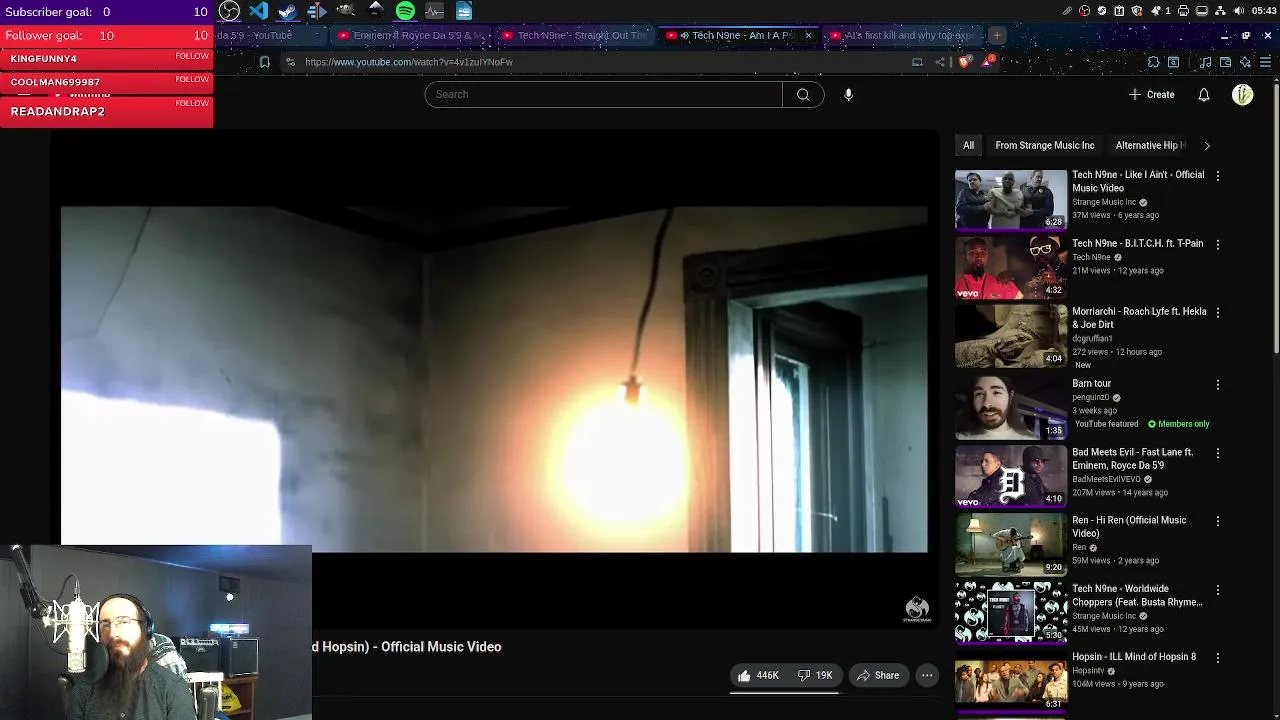Screen dimensions: 1280x720
Task: Click the Share button
Action: click(x=878, y=675)
